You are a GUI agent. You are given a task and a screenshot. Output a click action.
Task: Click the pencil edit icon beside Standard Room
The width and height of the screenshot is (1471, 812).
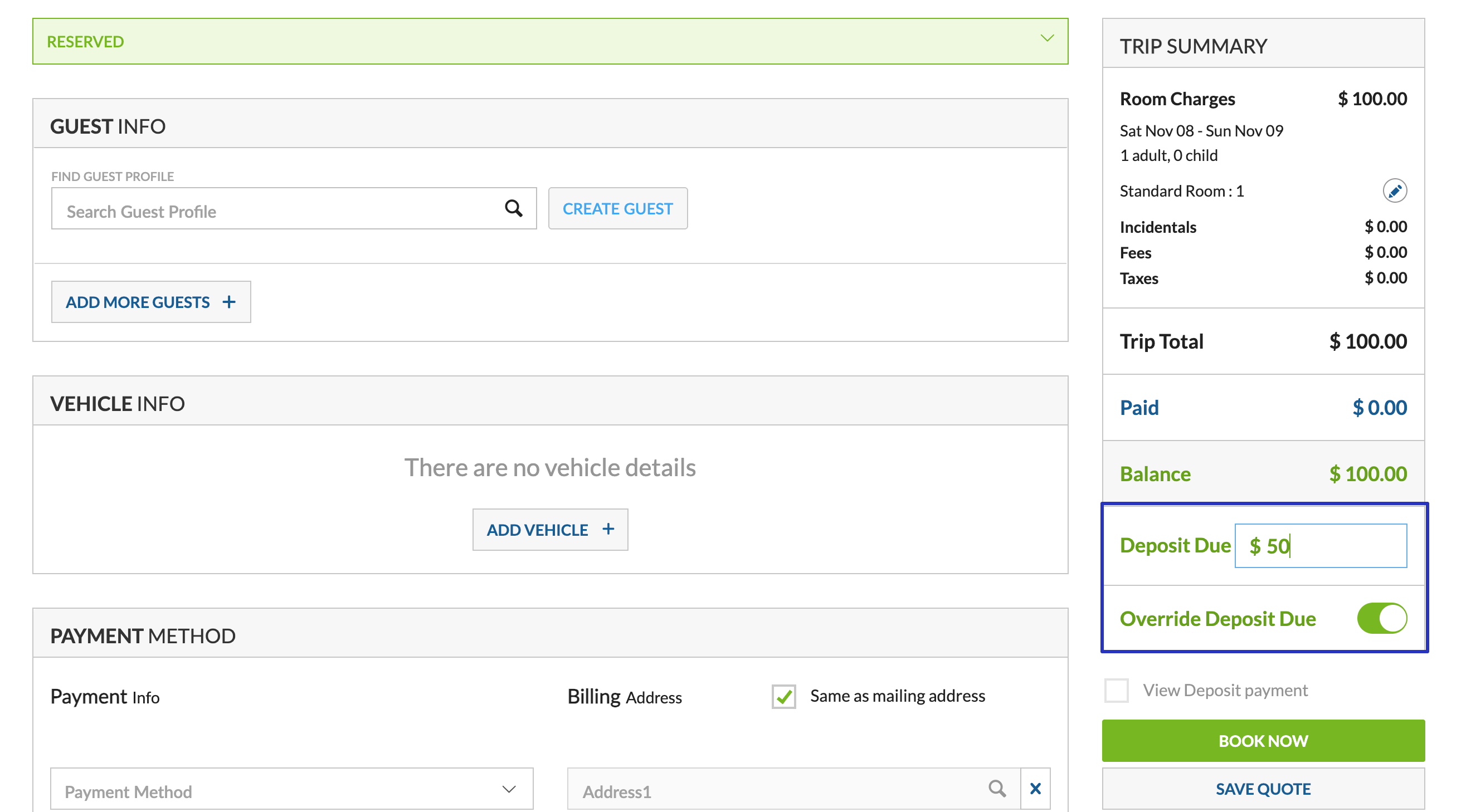tap(1394, 190)
